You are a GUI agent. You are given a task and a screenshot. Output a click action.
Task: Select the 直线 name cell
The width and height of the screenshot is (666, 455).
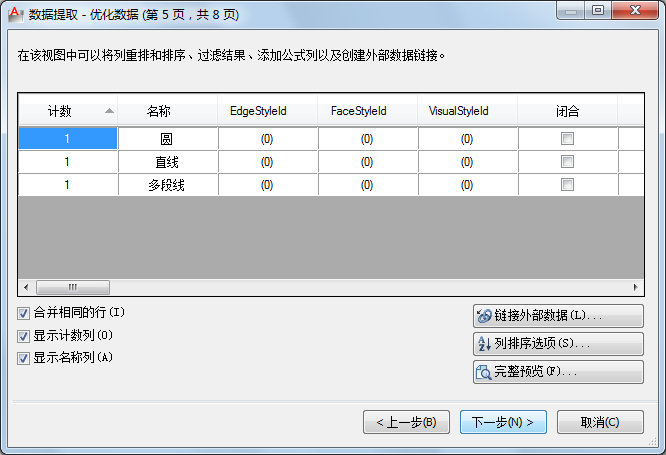pos(168,161)
